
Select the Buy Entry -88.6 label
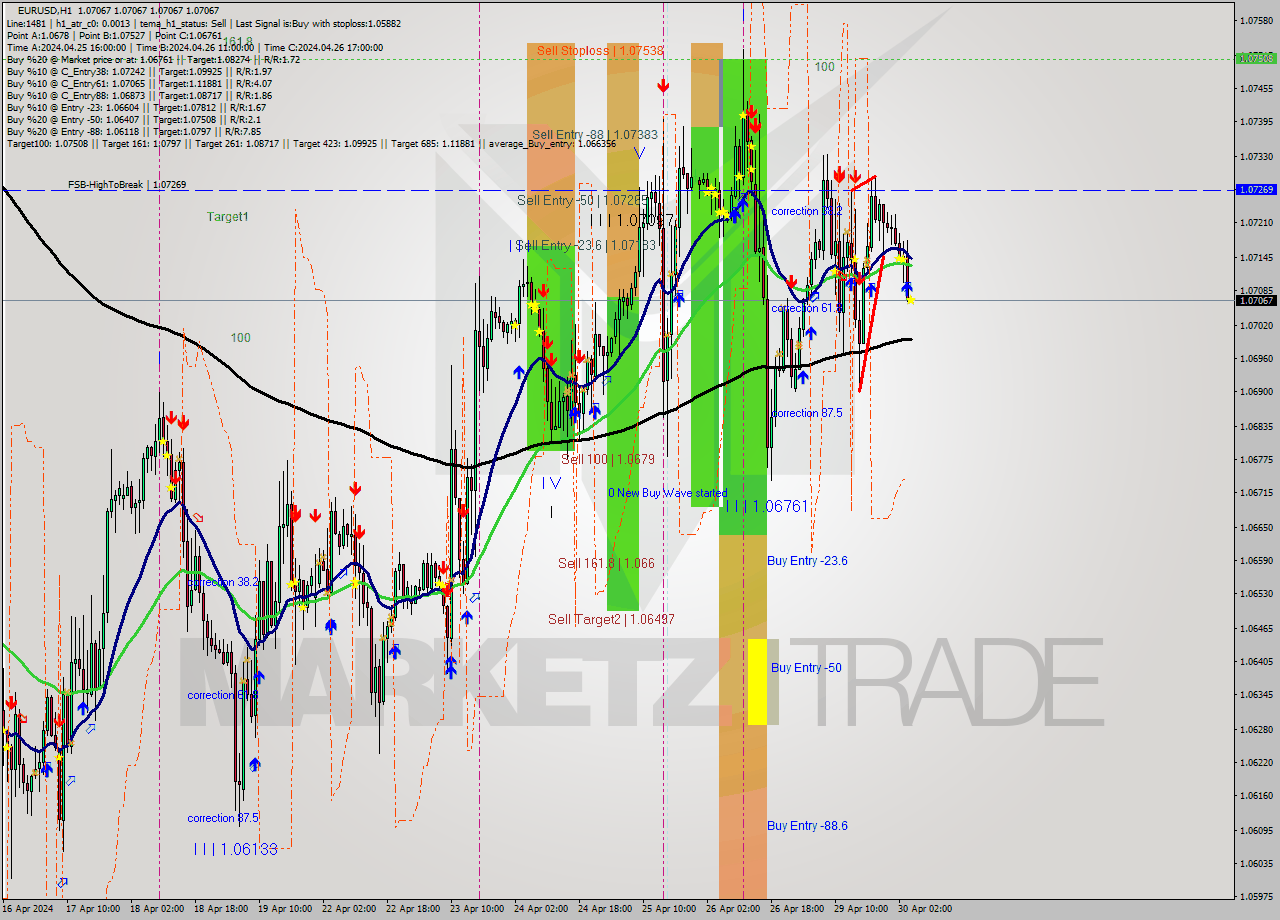point(807,826)
